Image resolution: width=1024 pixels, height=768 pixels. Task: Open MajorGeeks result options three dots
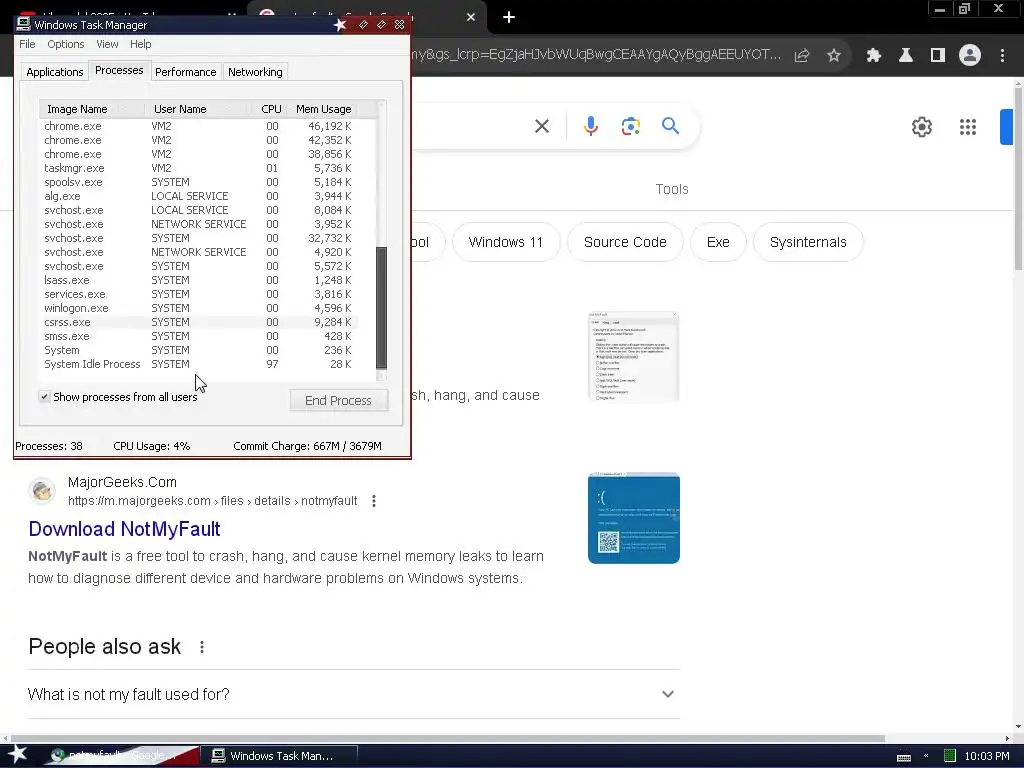(374, 501)
